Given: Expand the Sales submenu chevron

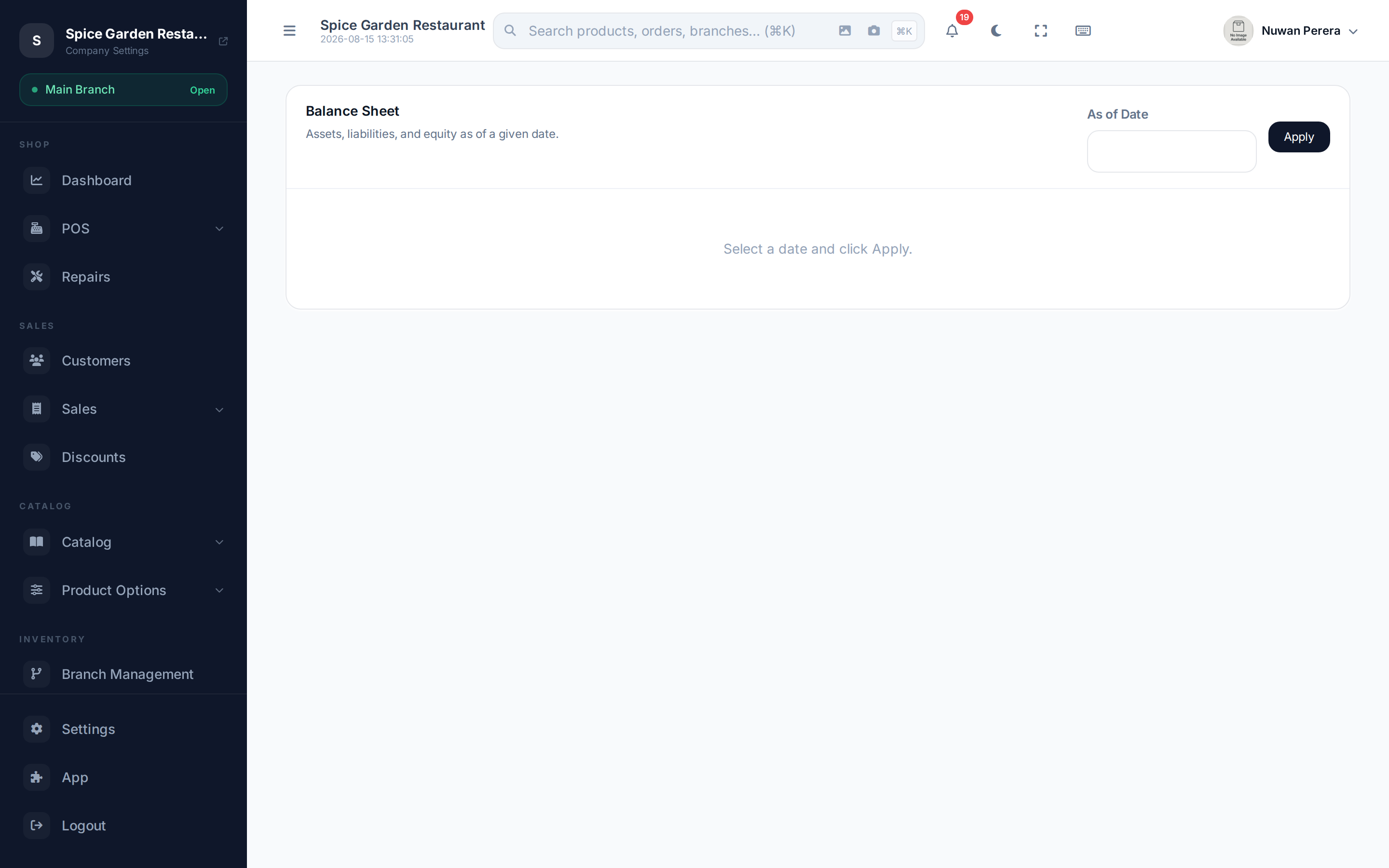Looking at the screenshot, I should pos(219,409).
